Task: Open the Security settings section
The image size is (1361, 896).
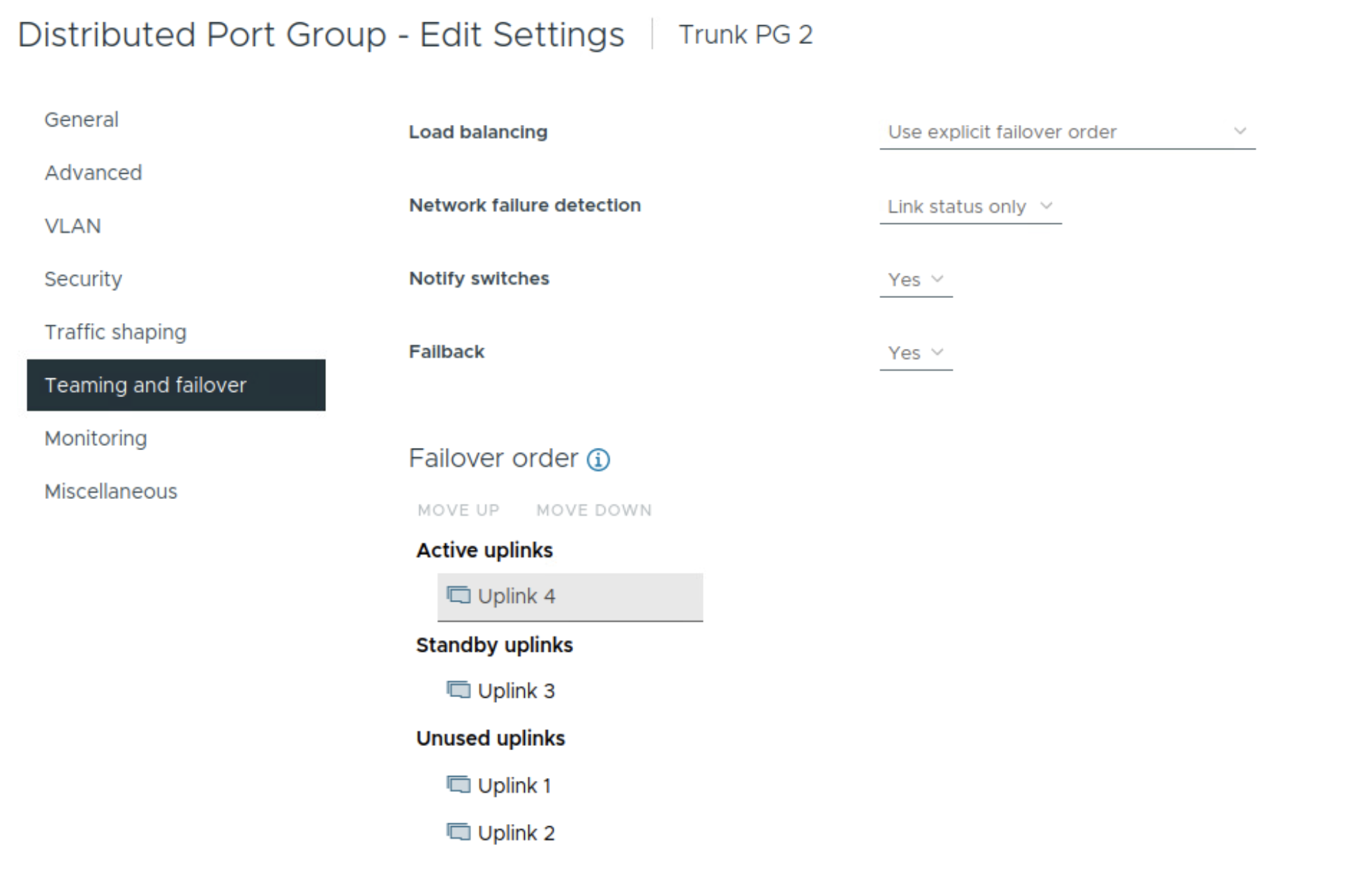Action: coord(83,279)
